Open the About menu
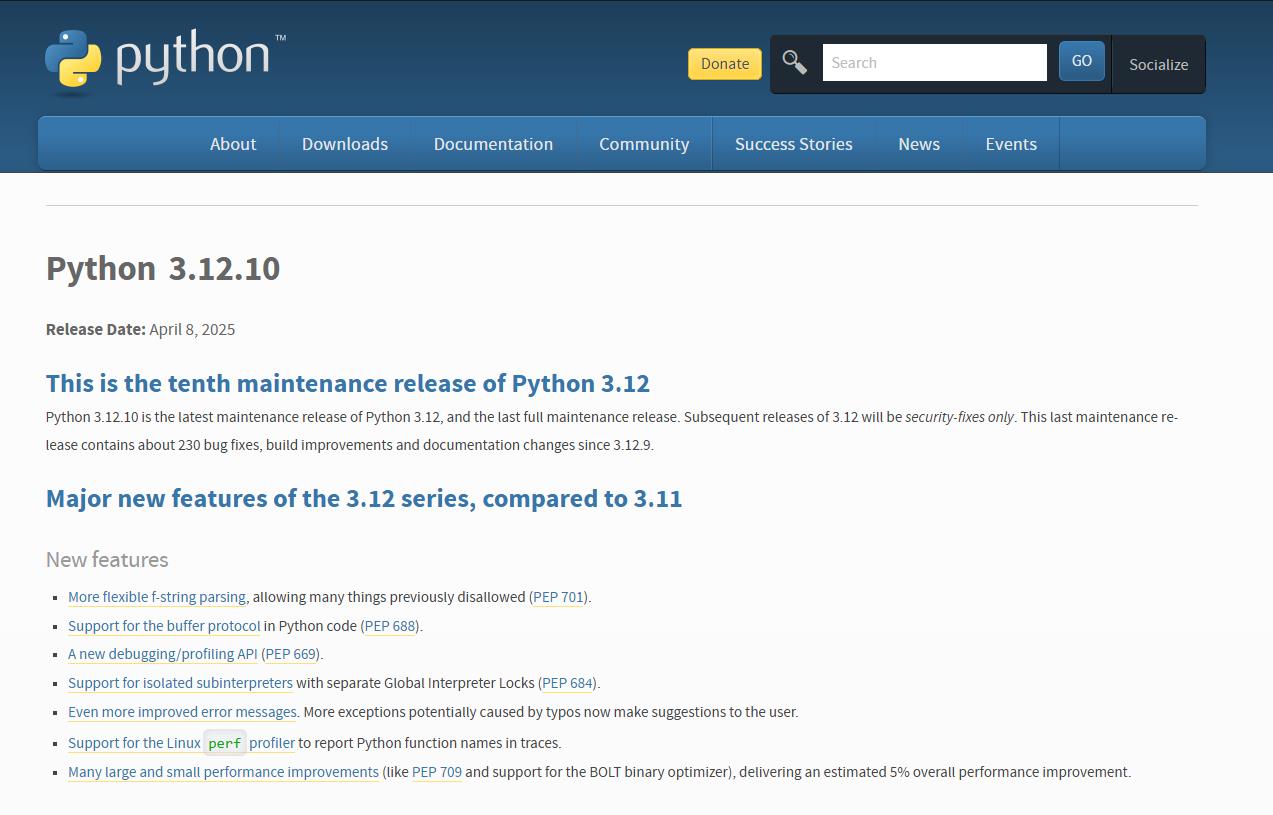The image size is (1273, 815). click(233, 144)
